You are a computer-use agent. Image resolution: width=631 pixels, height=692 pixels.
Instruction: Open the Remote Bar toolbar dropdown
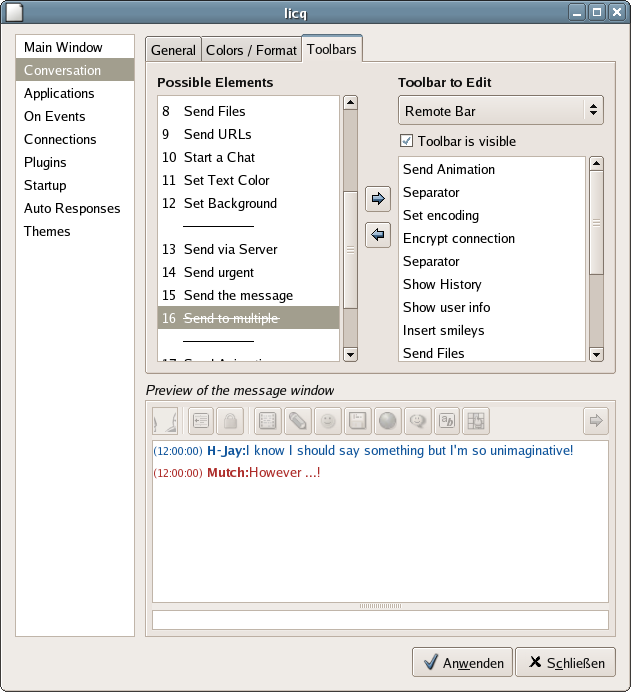coord(500,111)
